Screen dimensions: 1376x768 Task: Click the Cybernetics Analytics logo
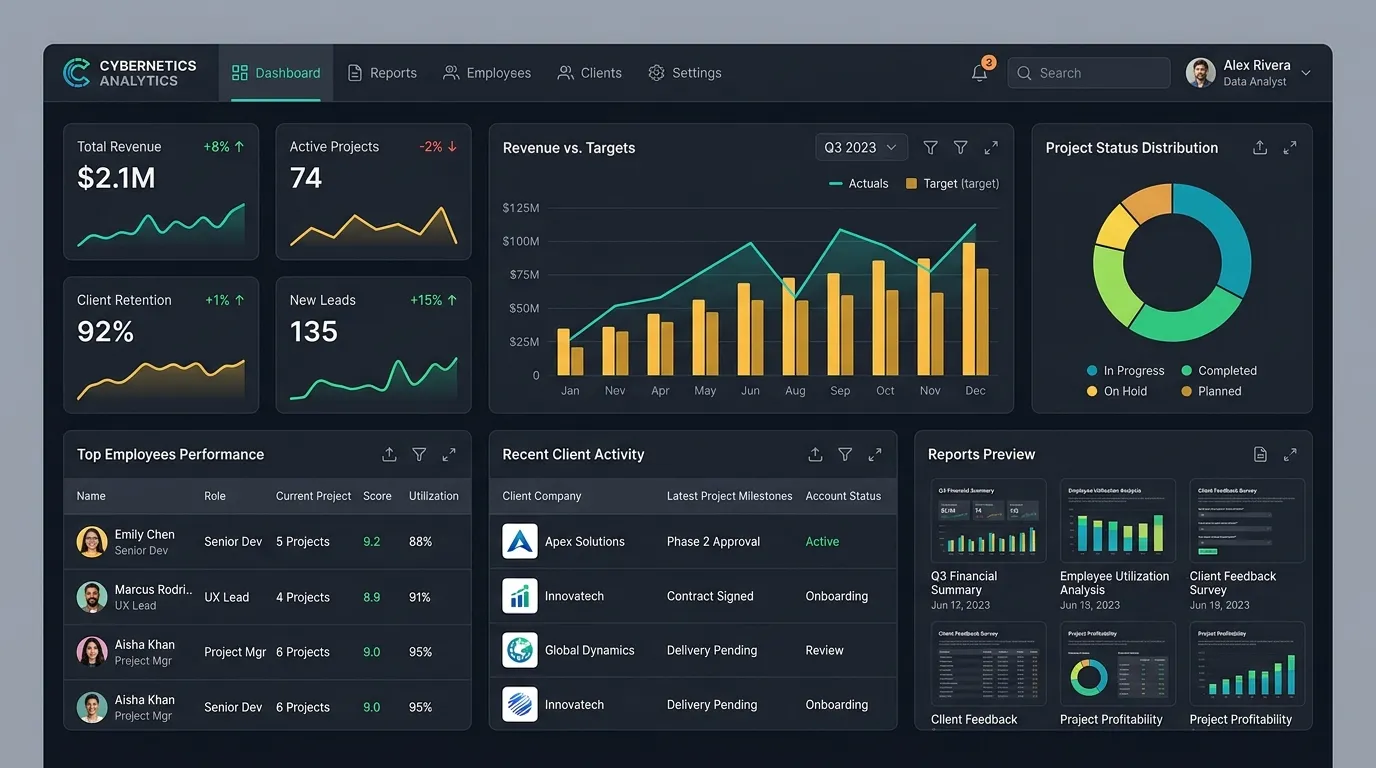(129, 73)
